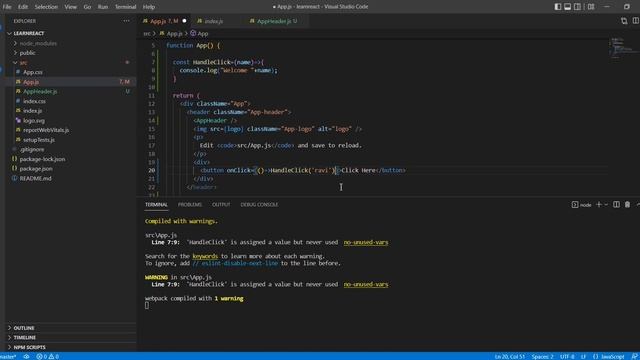Change the UTF-8 file encoding
This screenshot has width=640, height=360.
coord(567,356)
